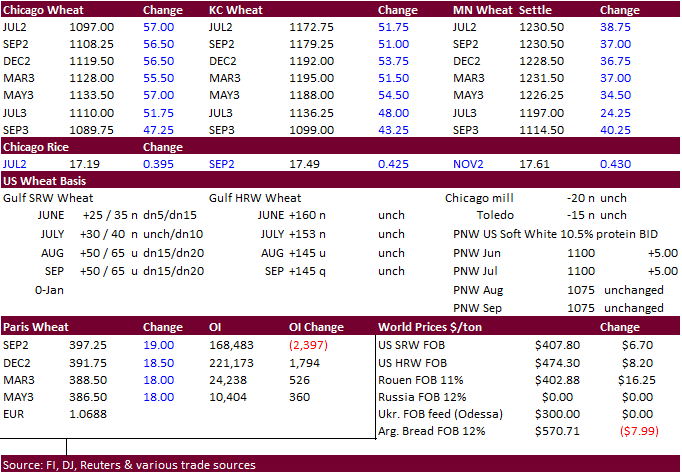Click the Gulf HRW Wheat label
Viewport: 682px width, 474px height.
pyautogui.click(x=255, y=198)
